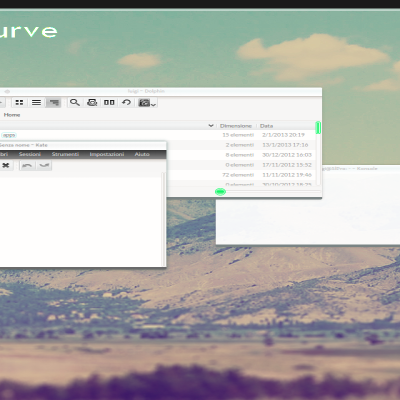Viewport: 400px width, 400px height.
Task: Click the 'luigi – Dolphin' title bar
Action: (x=160, y=91)
